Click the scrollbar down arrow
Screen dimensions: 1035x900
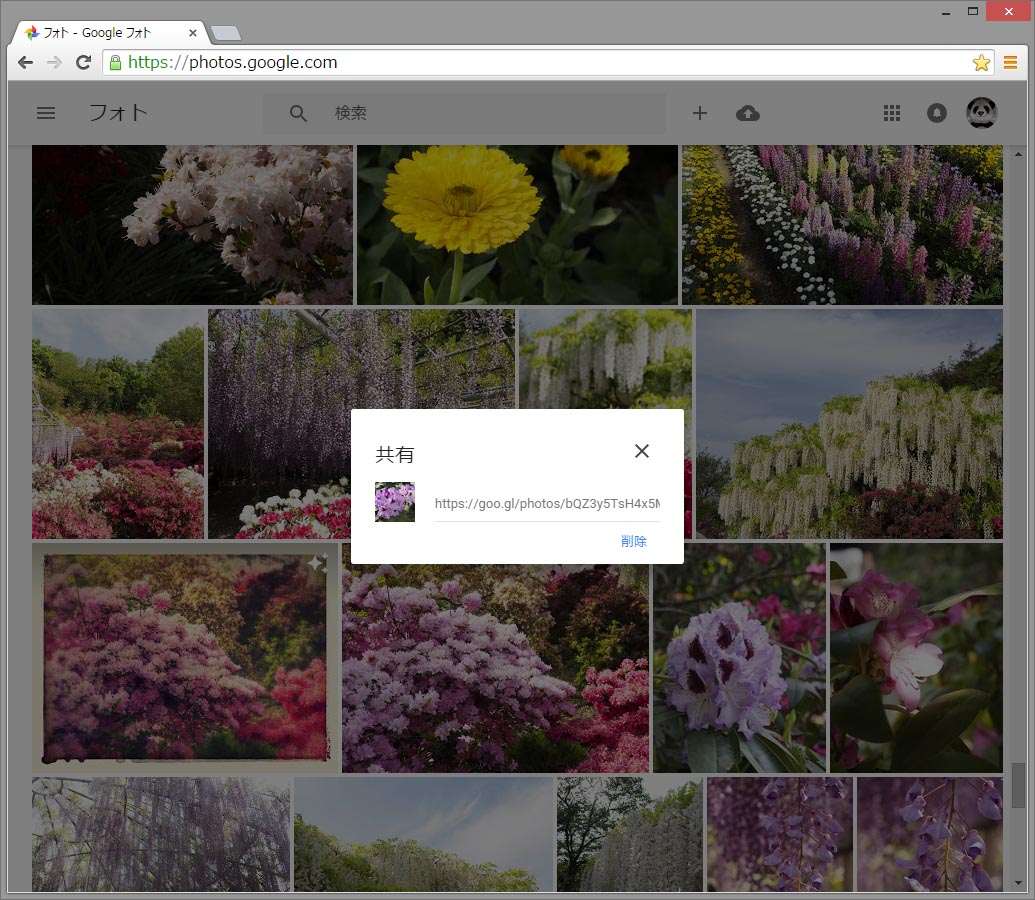coord(1018,883)
